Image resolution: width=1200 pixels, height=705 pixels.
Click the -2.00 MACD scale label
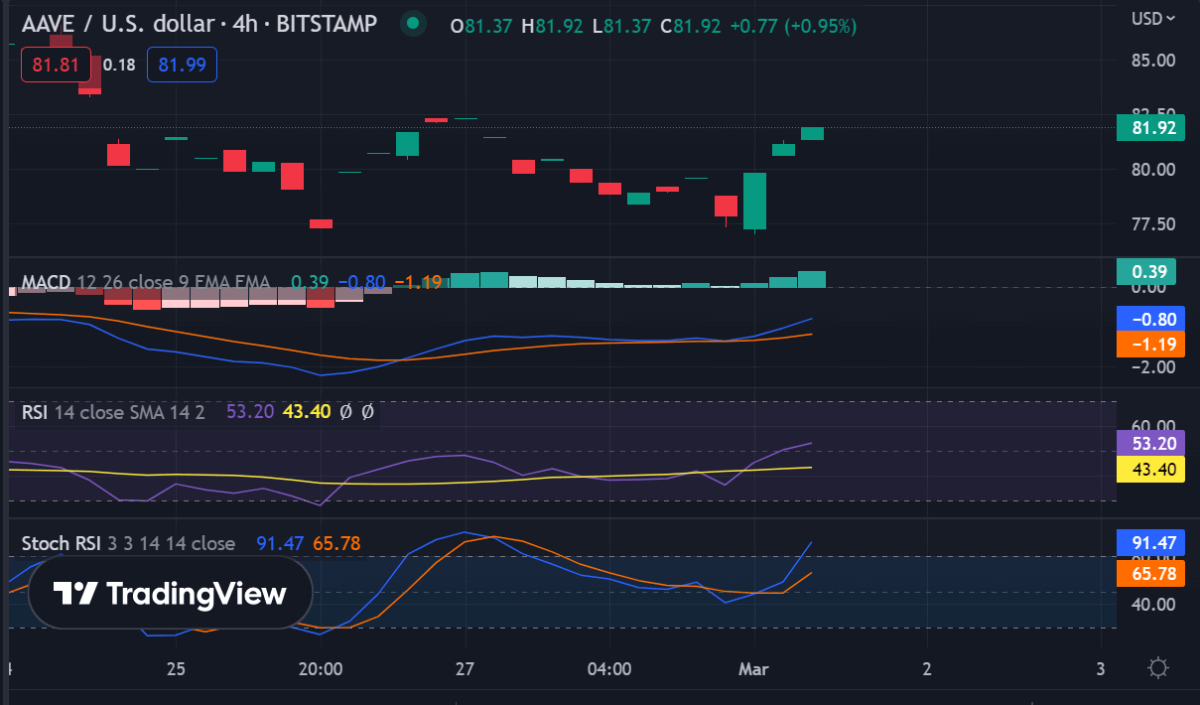1153,367
